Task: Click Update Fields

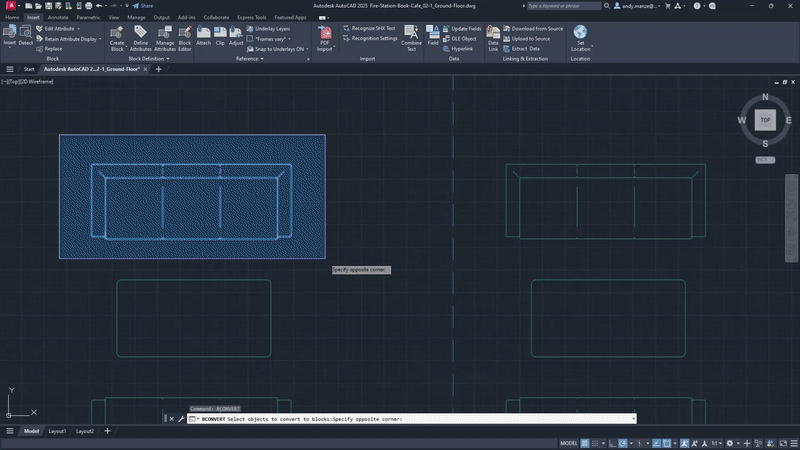Action: tap(462, 29)
